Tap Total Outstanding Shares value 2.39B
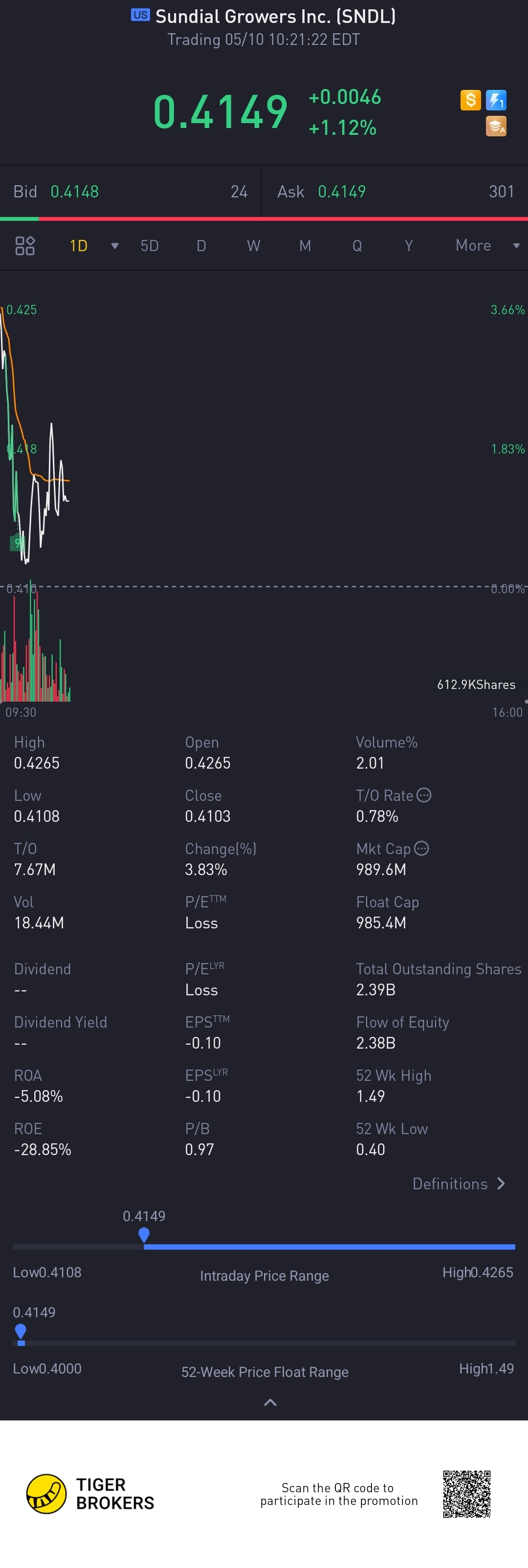The height and width of the screenshot is (1568, 528). pyautogui.click(x=376, y=989)
